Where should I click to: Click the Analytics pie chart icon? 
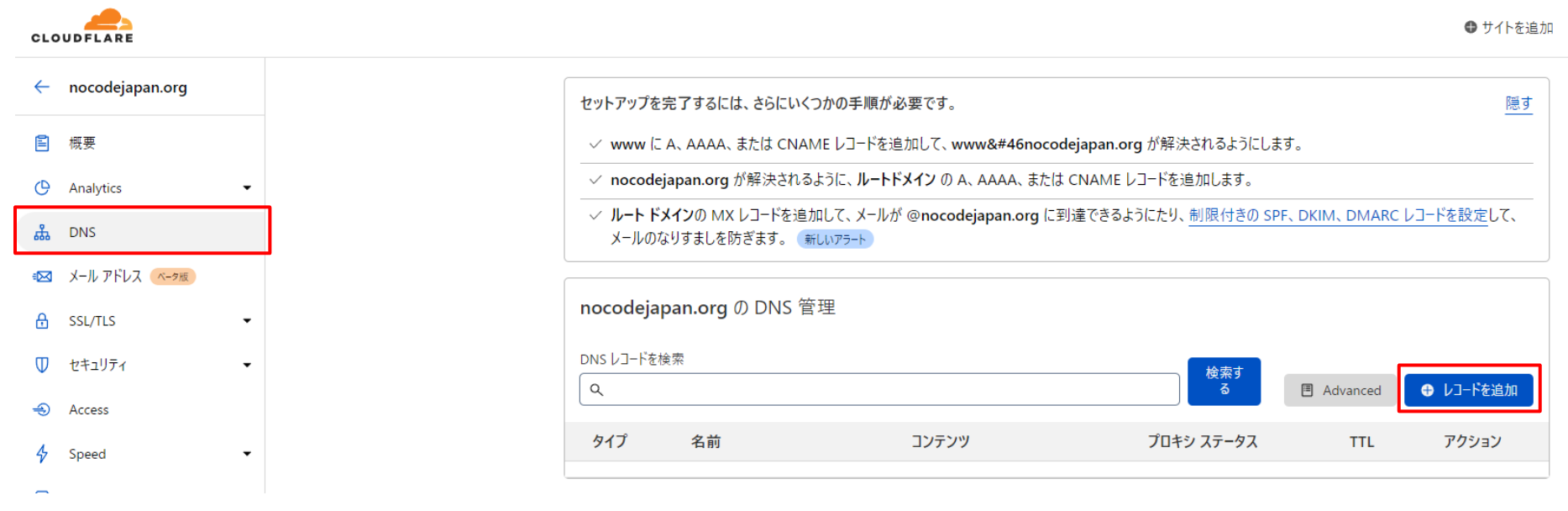tap(42, 187)
